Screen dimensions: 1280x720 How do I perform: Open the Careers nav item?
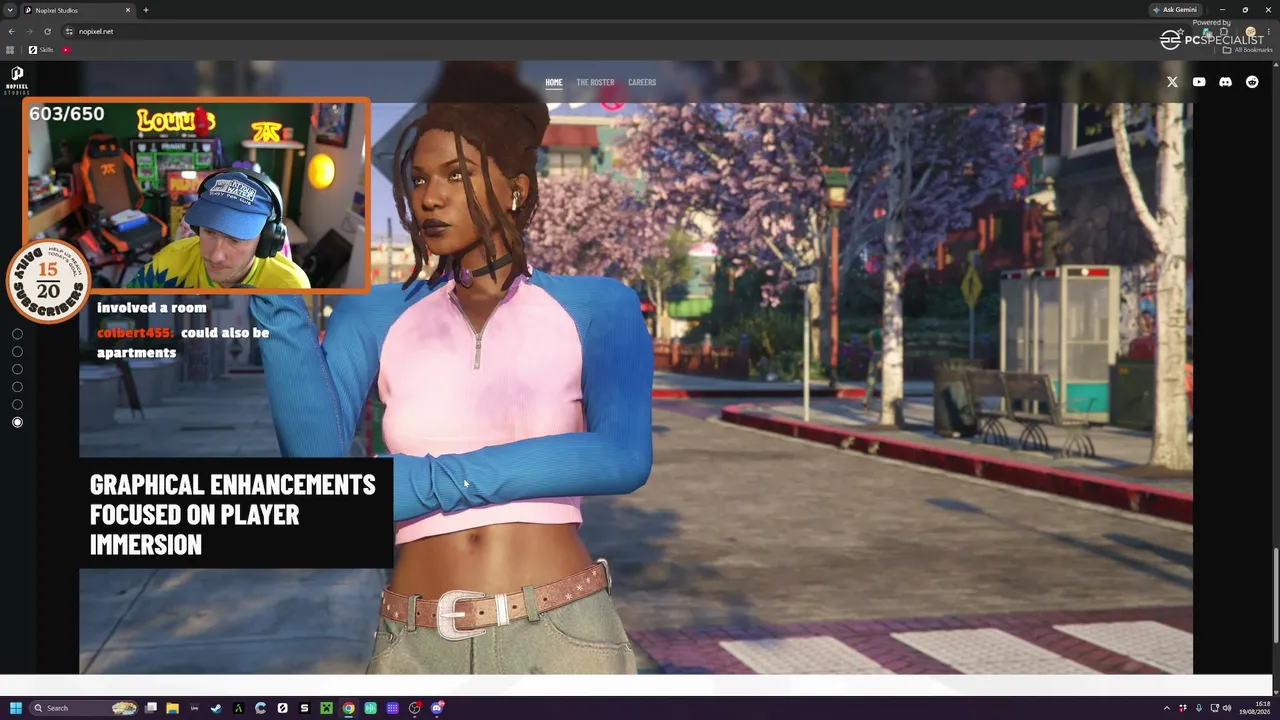642,82
